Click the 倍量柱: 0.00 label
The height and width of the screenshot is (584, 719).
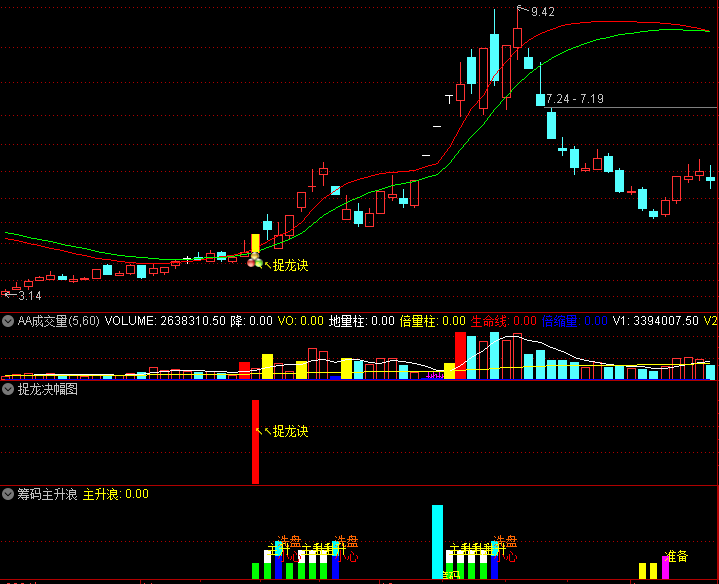(x=432, y=321)
